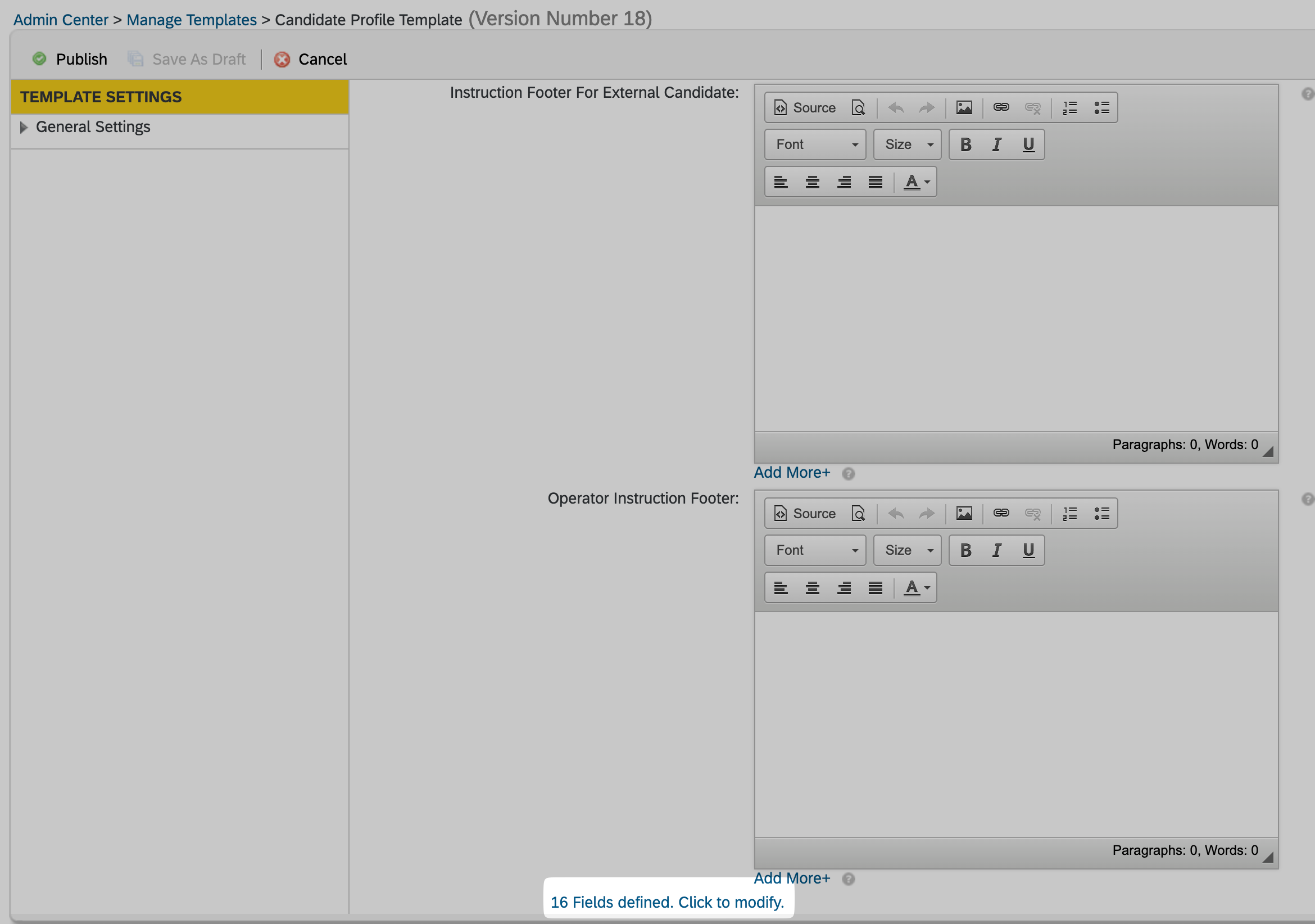Viewport: 1315px width, 924px height.
Task: Insert a bulleted list in the Operator footer editor
Action: 1101,513
